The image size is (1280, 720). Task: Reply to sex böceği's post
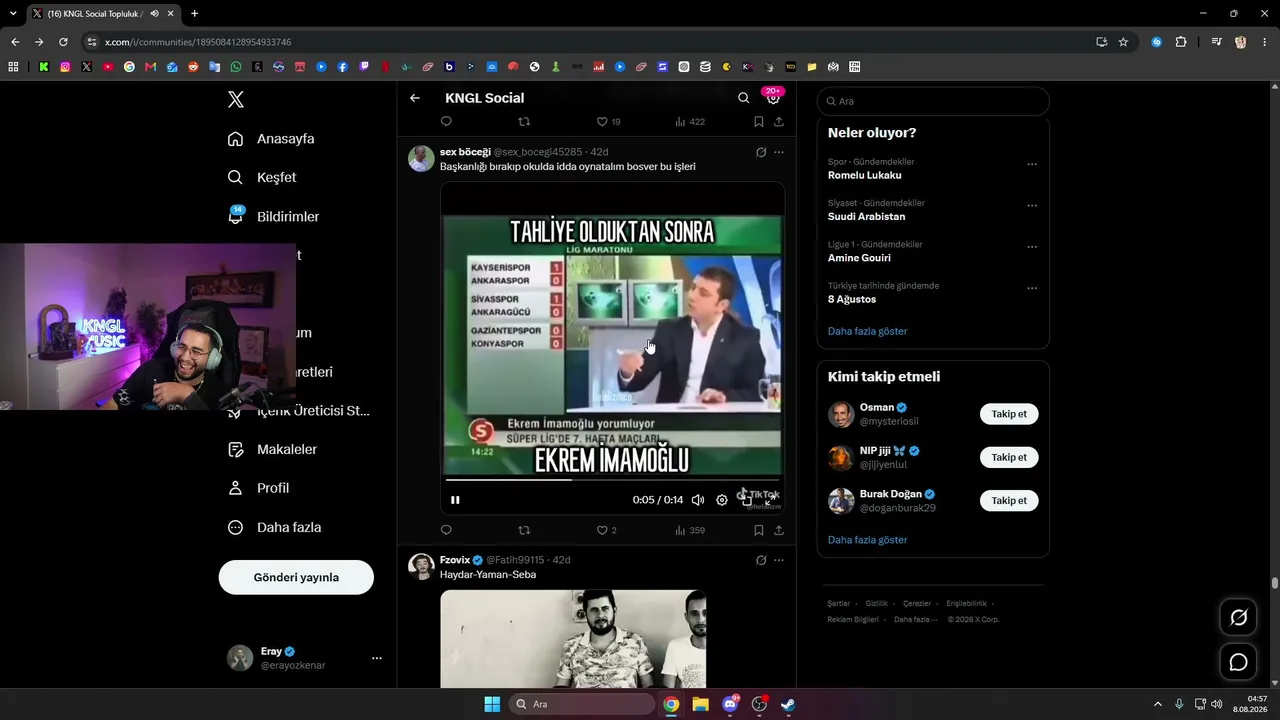pos(446,530)
